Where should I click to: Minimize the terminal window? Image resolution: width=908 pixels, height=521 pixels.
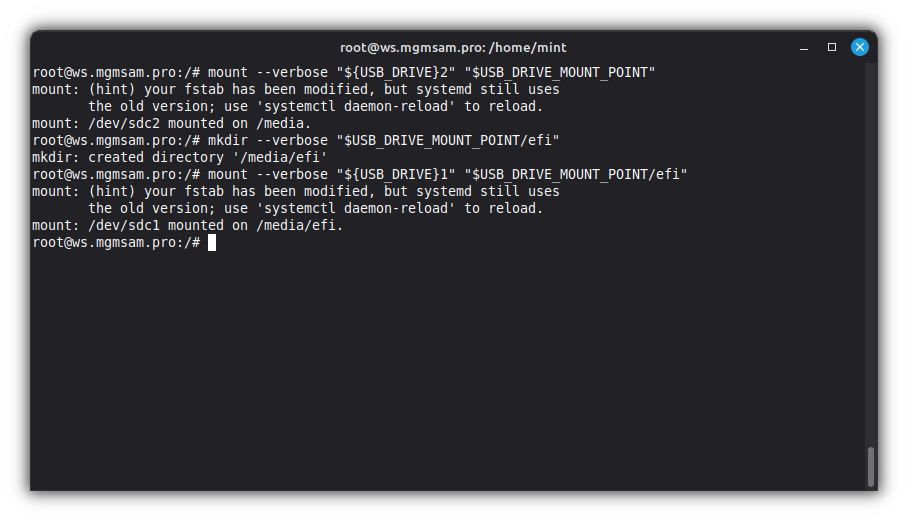(803, 47)
